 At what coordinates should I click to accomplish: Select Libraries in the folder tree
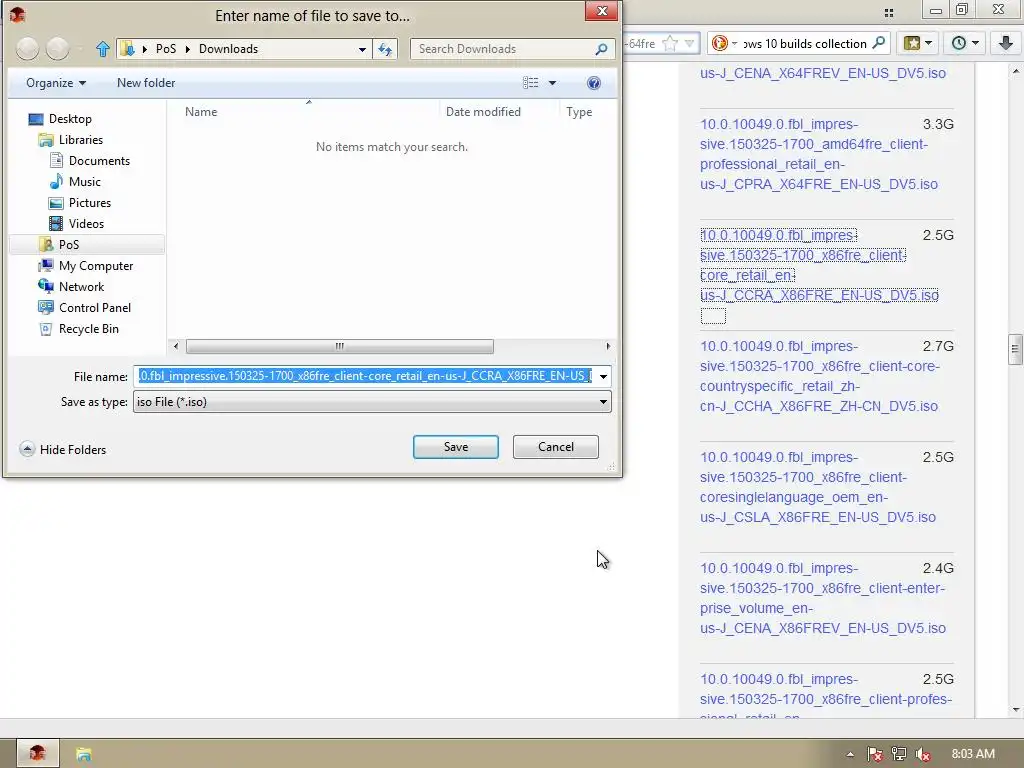click(x=71, y=140)
